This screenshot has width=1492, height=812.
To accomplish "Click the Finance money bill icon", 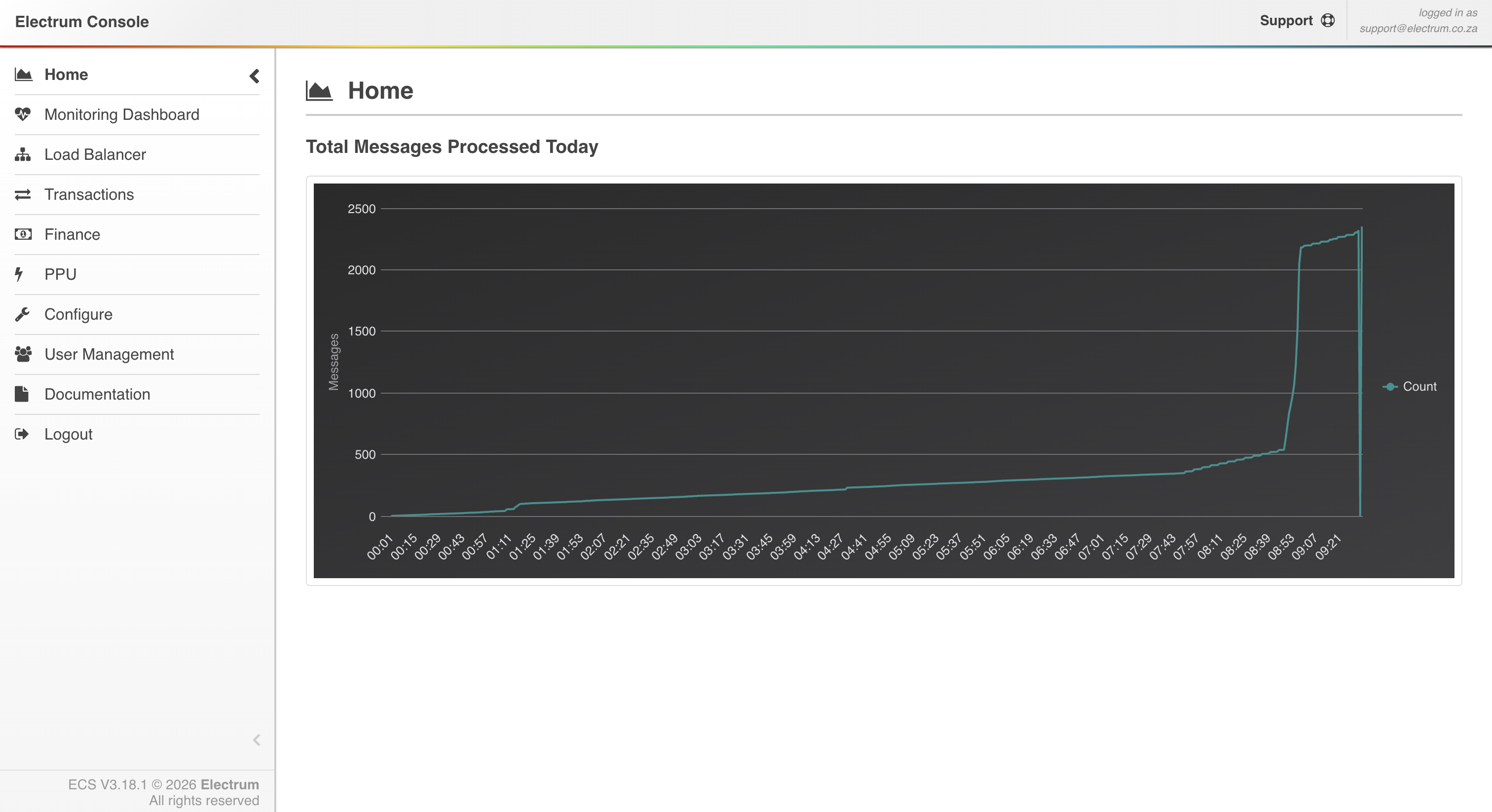I will (23, 234).
